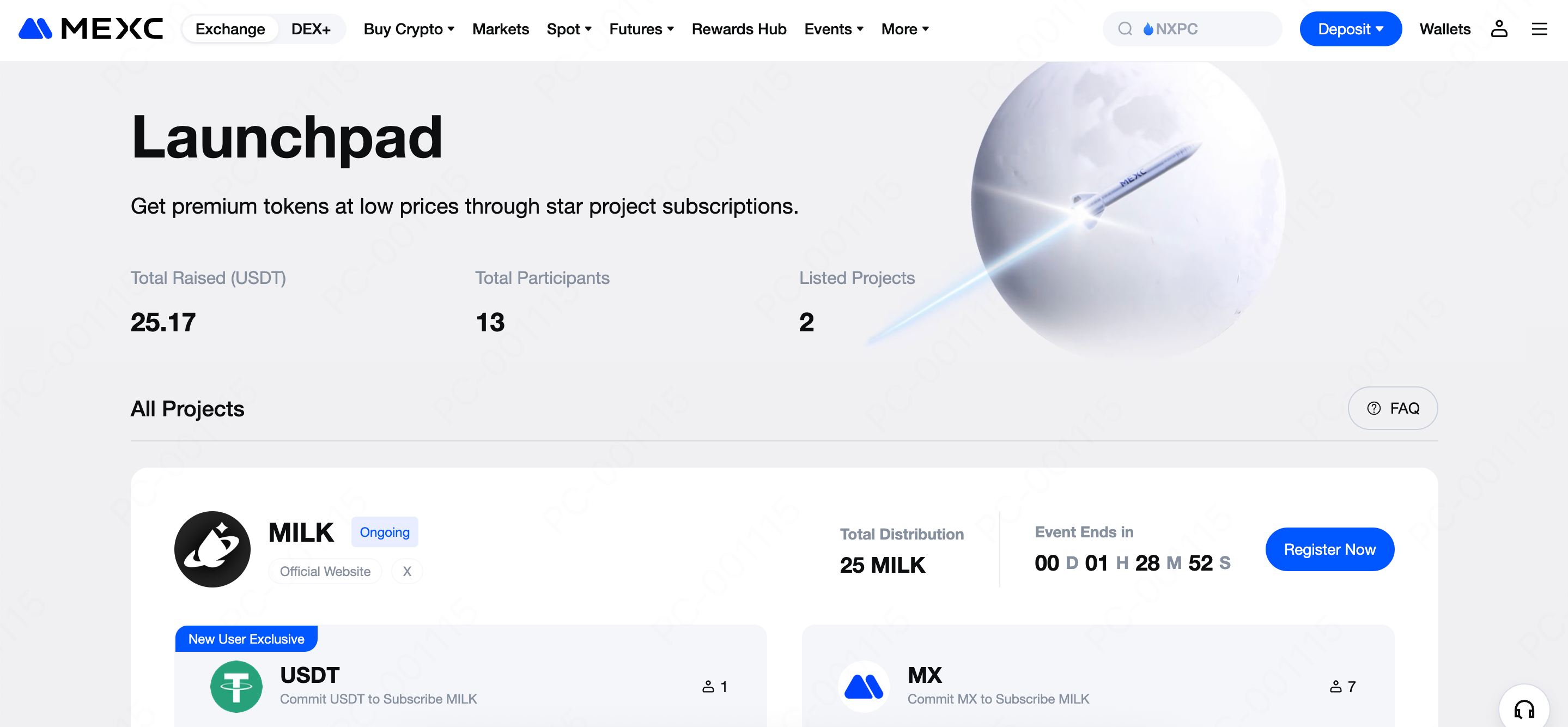Viewport: 1568px width, 727px height.
Task: Open the MILK Official Website link
Action: (x=325, y=571)
